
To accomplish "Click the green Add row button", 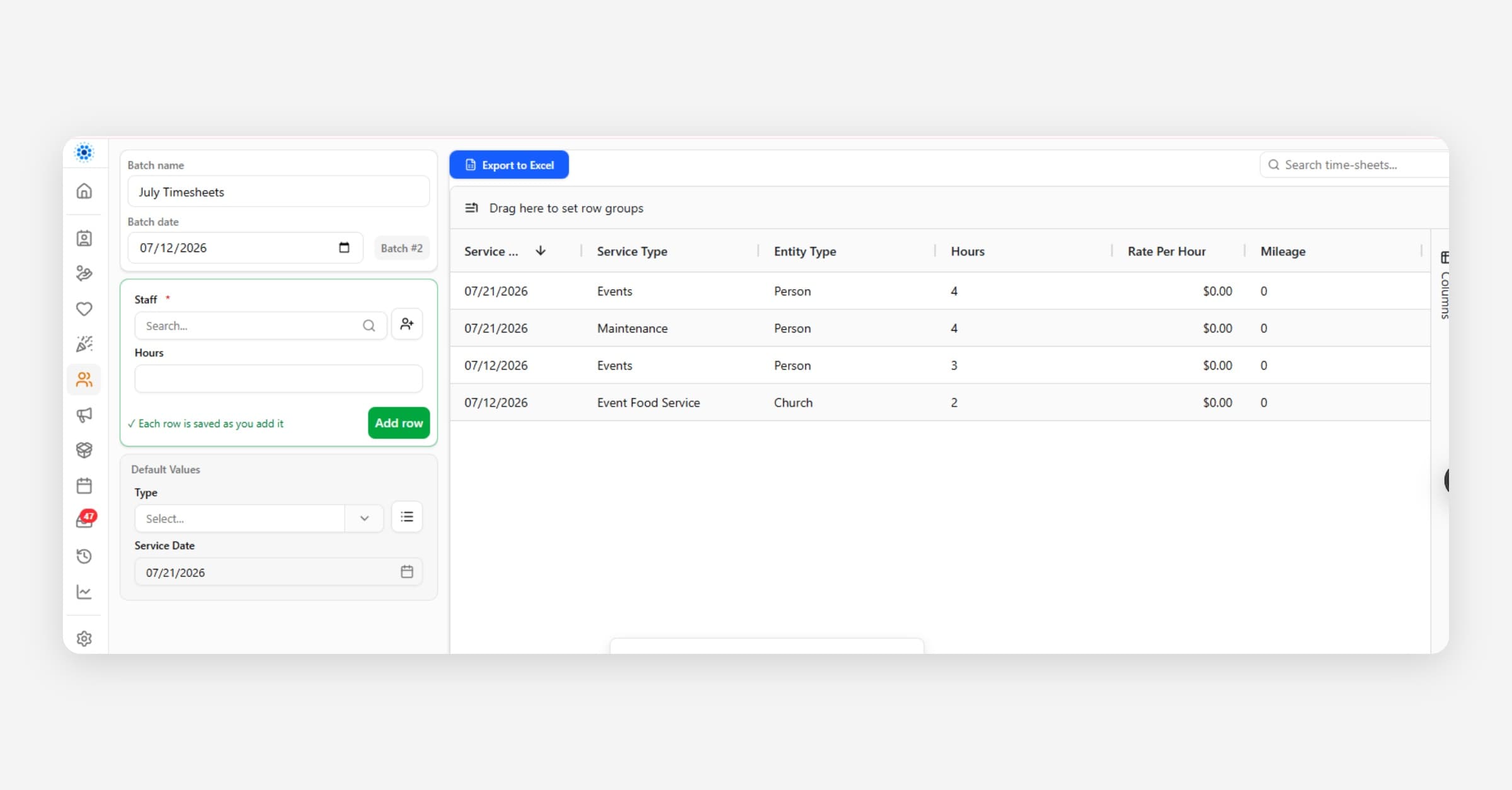I will point(399,423).
